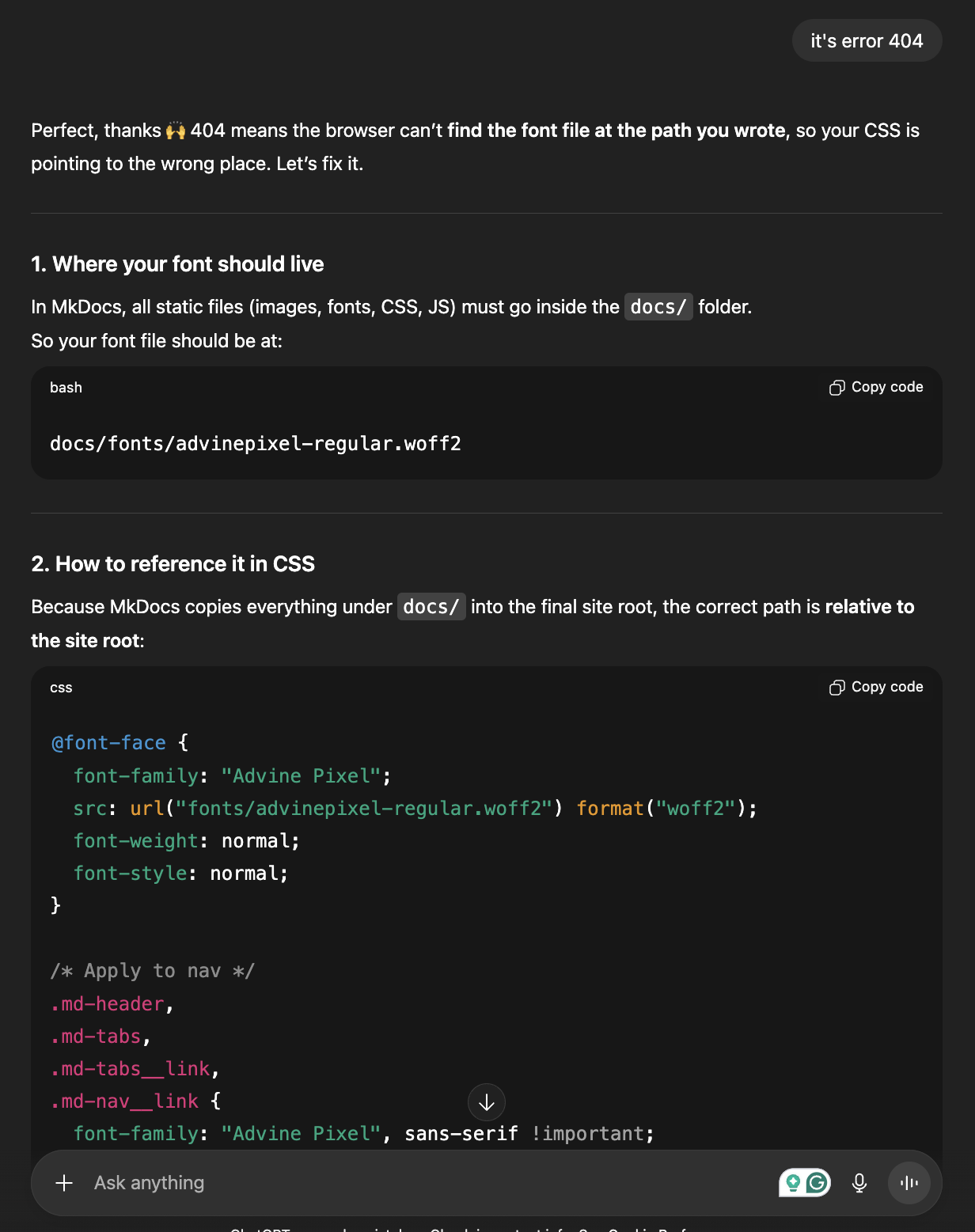Image resolution: width=975 pixels, height=1232 pixels.
Task: Click the scroll-to-bottom arrow button
Action: [487, 1102]
